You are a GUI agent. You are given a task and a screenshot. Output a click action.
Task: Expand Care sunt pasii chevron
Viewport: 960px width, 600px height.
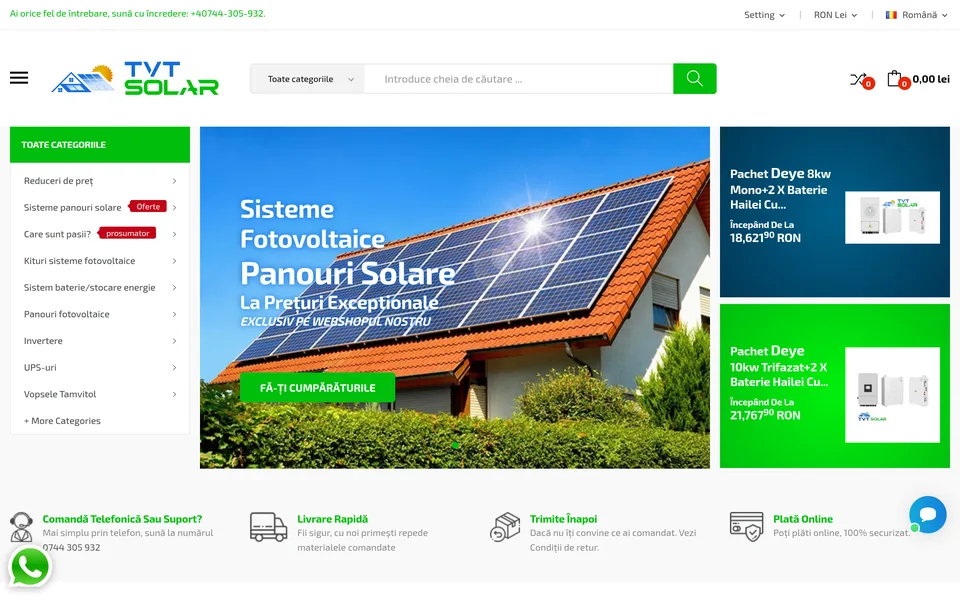(x=174, y=234)
